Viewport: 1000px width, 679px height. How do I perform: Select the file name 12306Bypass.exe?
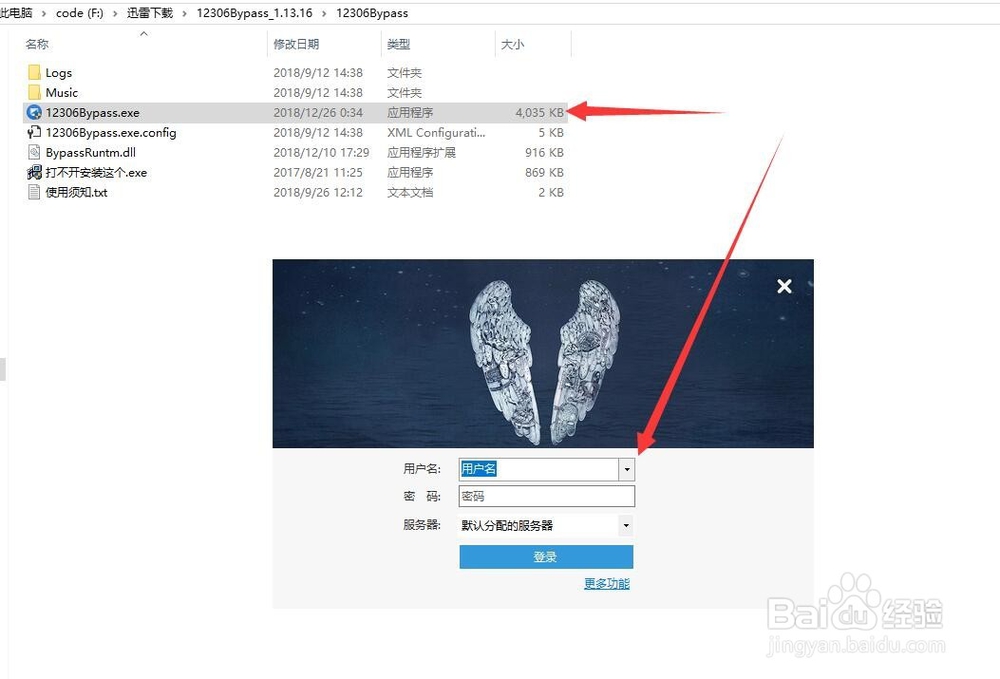click(92, 113)
